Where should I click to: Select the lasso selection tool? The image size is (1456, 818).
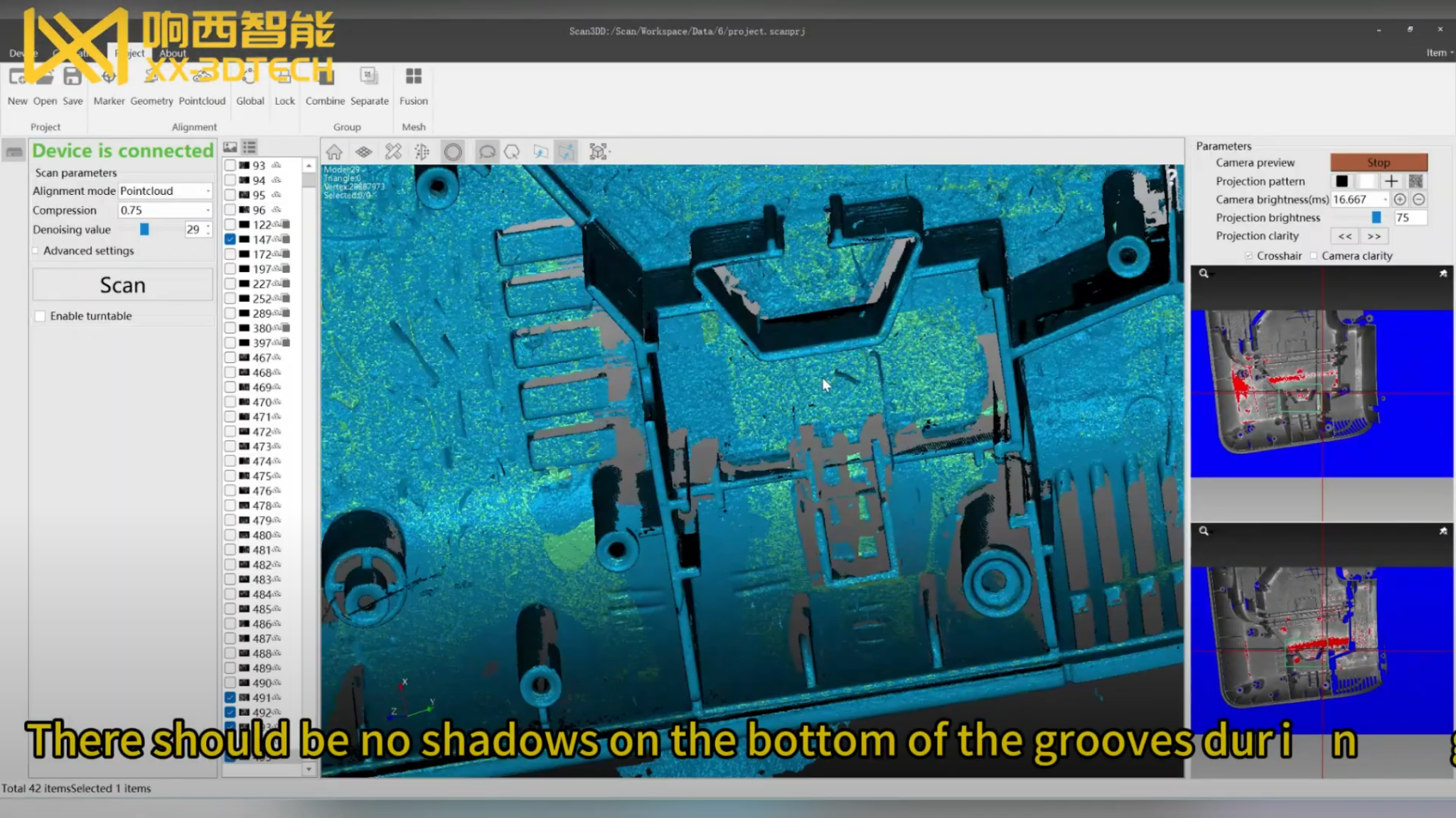click(487, 151)
